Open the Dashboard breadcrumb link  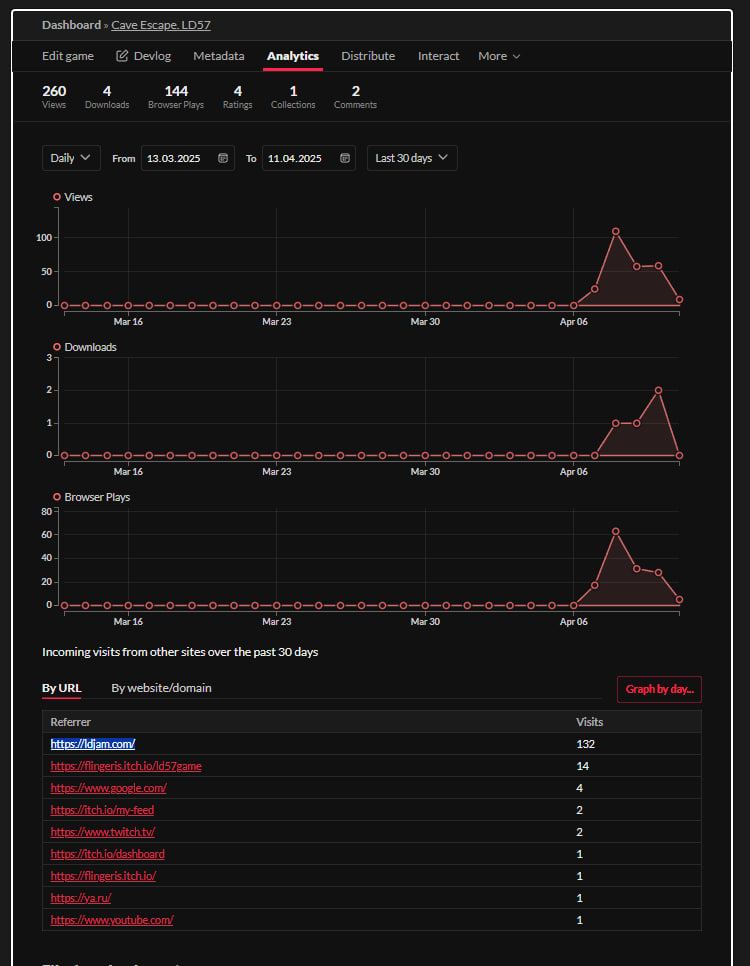(71, 25)
